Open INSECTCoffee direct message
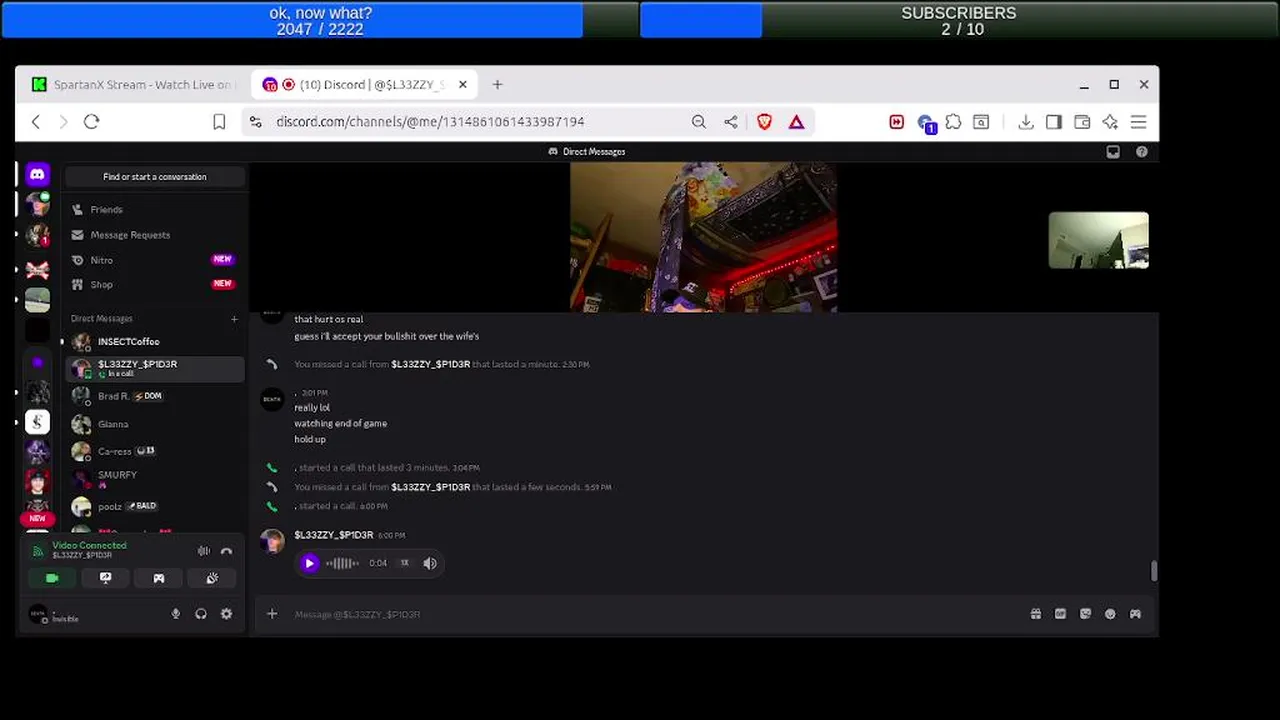This screenshot has height=720, width=1280. [155, 342]
